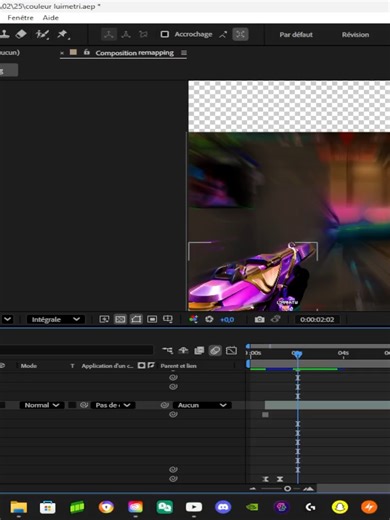Click the selected layer bar in timeline
390x520 pixels.
point(327,405)
